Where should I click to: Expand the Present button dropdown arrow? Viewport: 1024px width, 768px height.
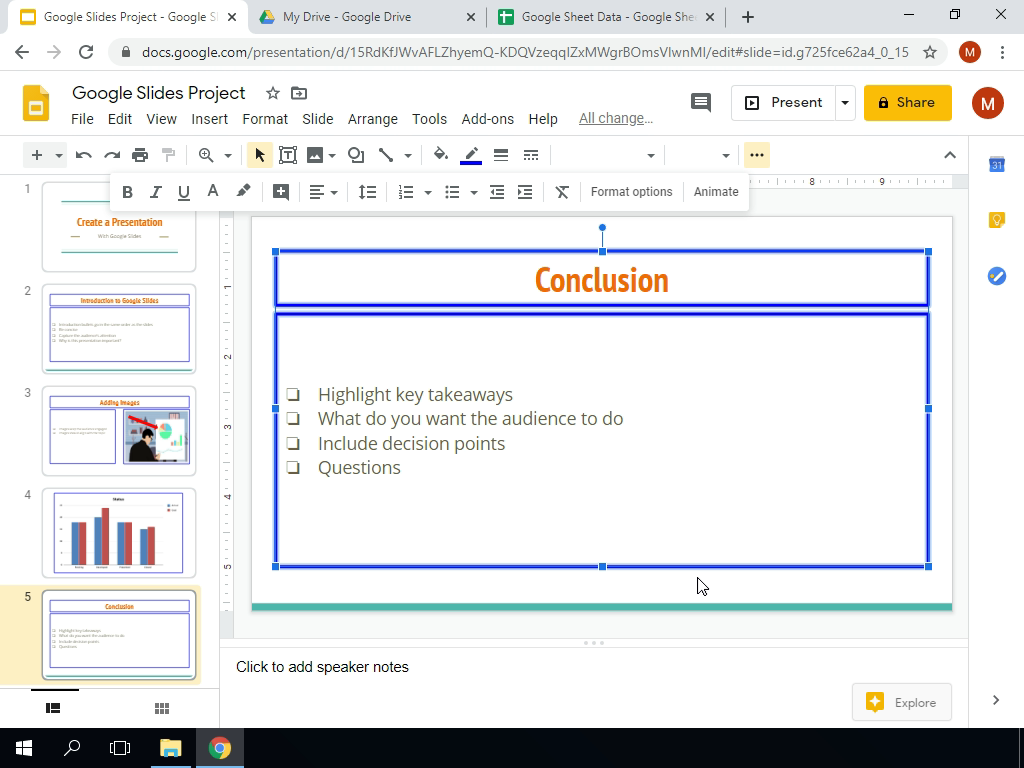point(845,103)
